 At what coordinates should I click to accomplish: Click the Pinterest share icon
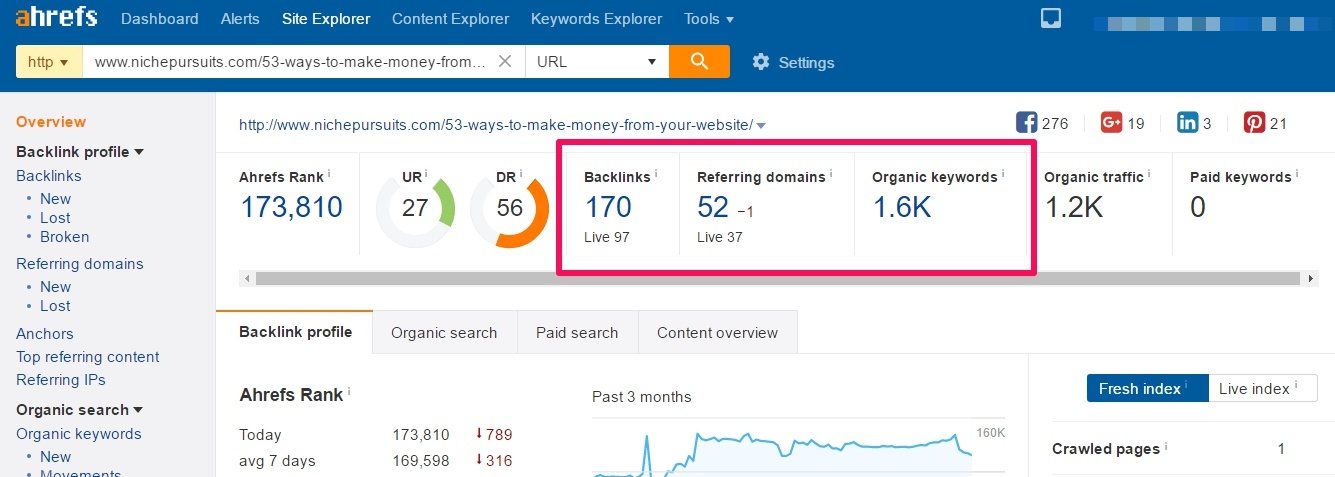[x=1254, y=123]
